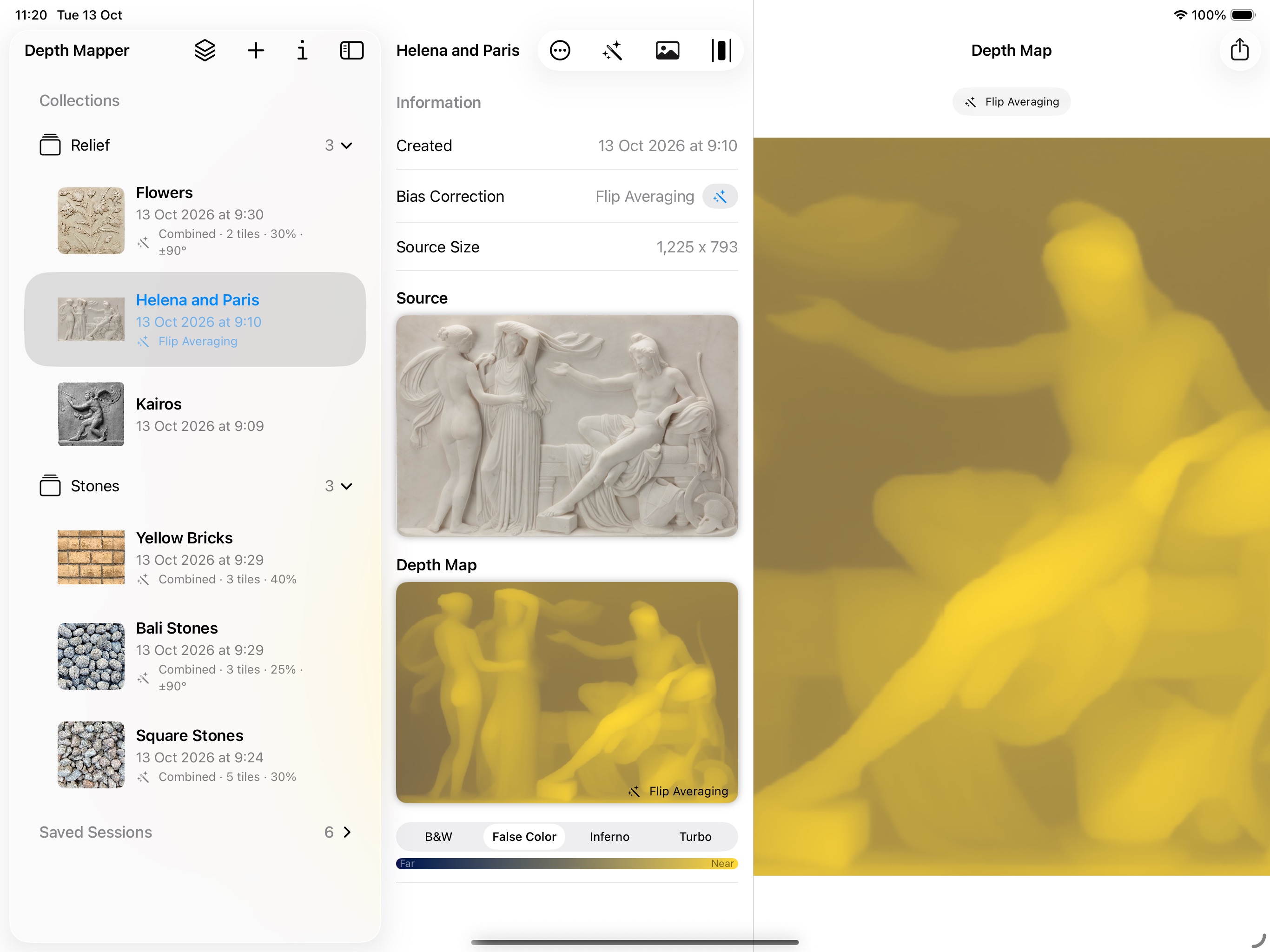Collapse the Stones collection chevron
Image resolution: width=1270 pixels, height=952 pixels.
(x=346, y=486)
